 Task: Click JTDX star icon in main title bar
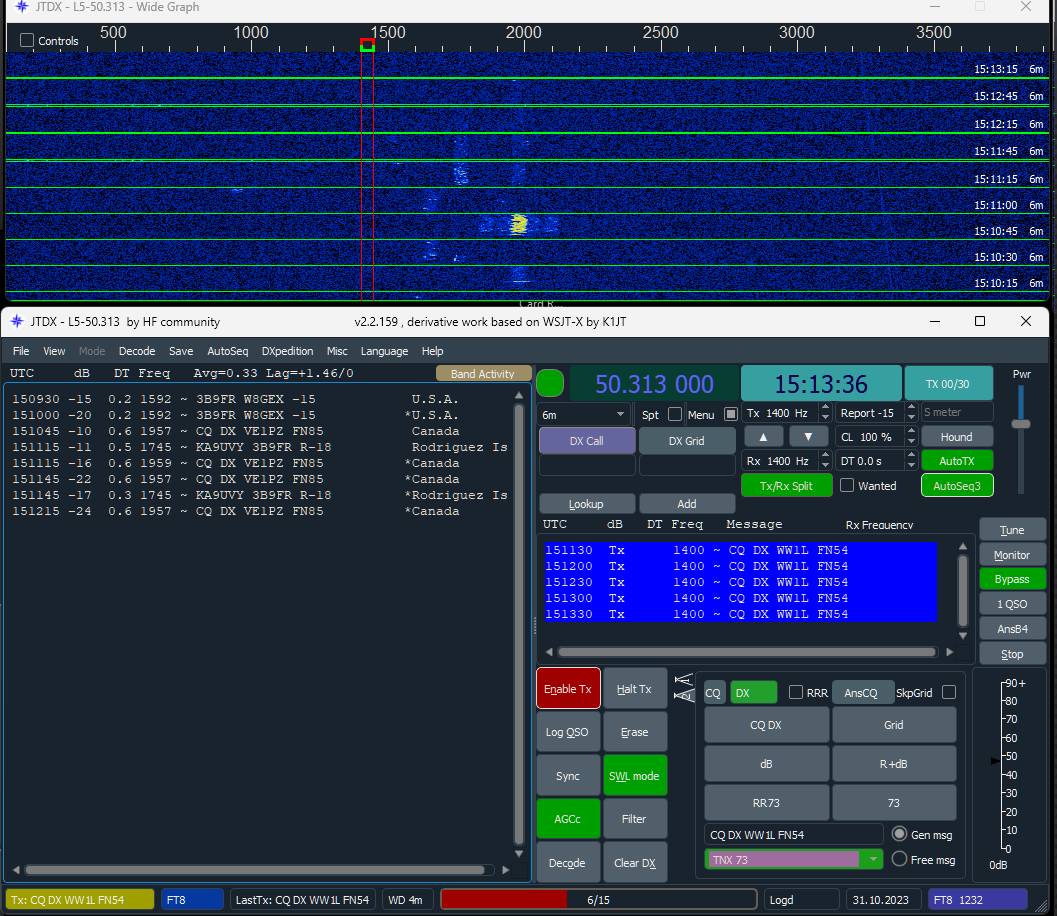pos(17,322)
